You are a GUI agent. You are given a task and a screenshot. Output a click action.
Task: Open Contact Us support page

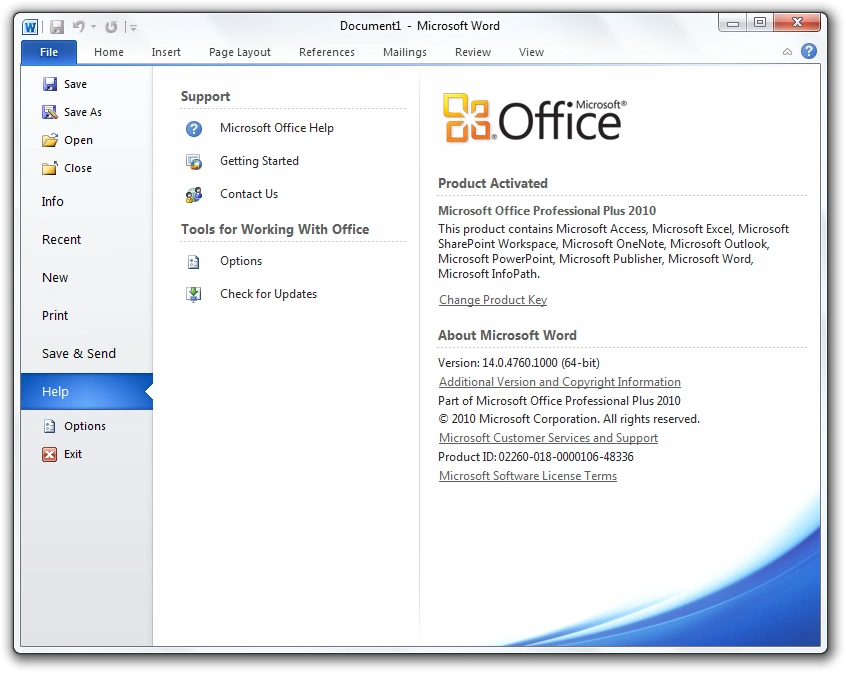click(248, 194)
